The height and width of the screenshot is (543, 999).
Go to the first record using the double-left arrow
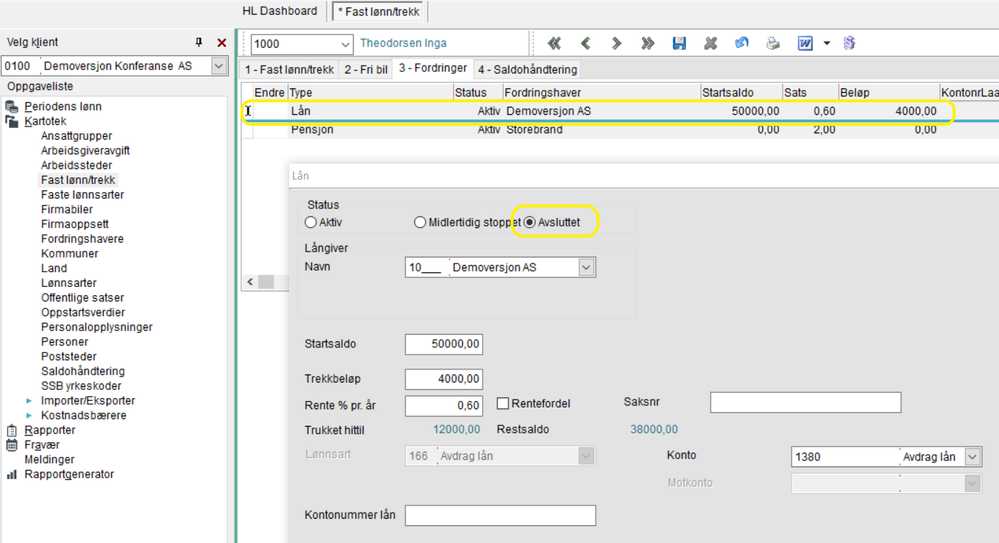point(554,44)
